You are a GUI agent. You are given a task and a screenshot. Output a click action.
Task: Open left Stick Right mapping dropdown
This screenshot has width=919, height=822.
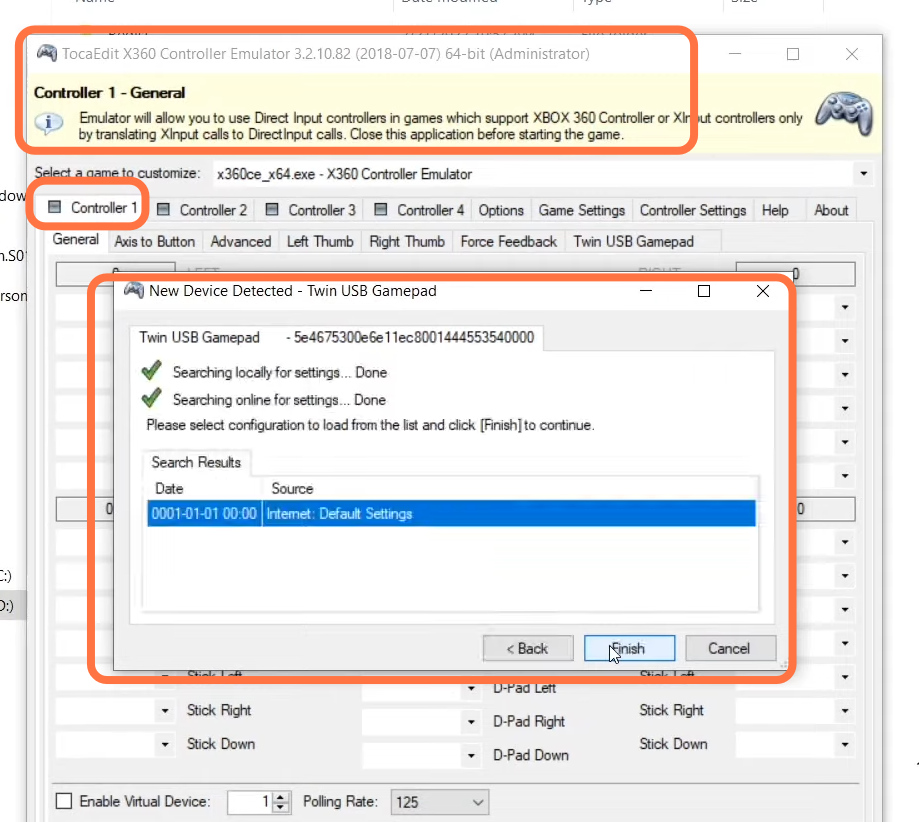[x=165, y=711]
